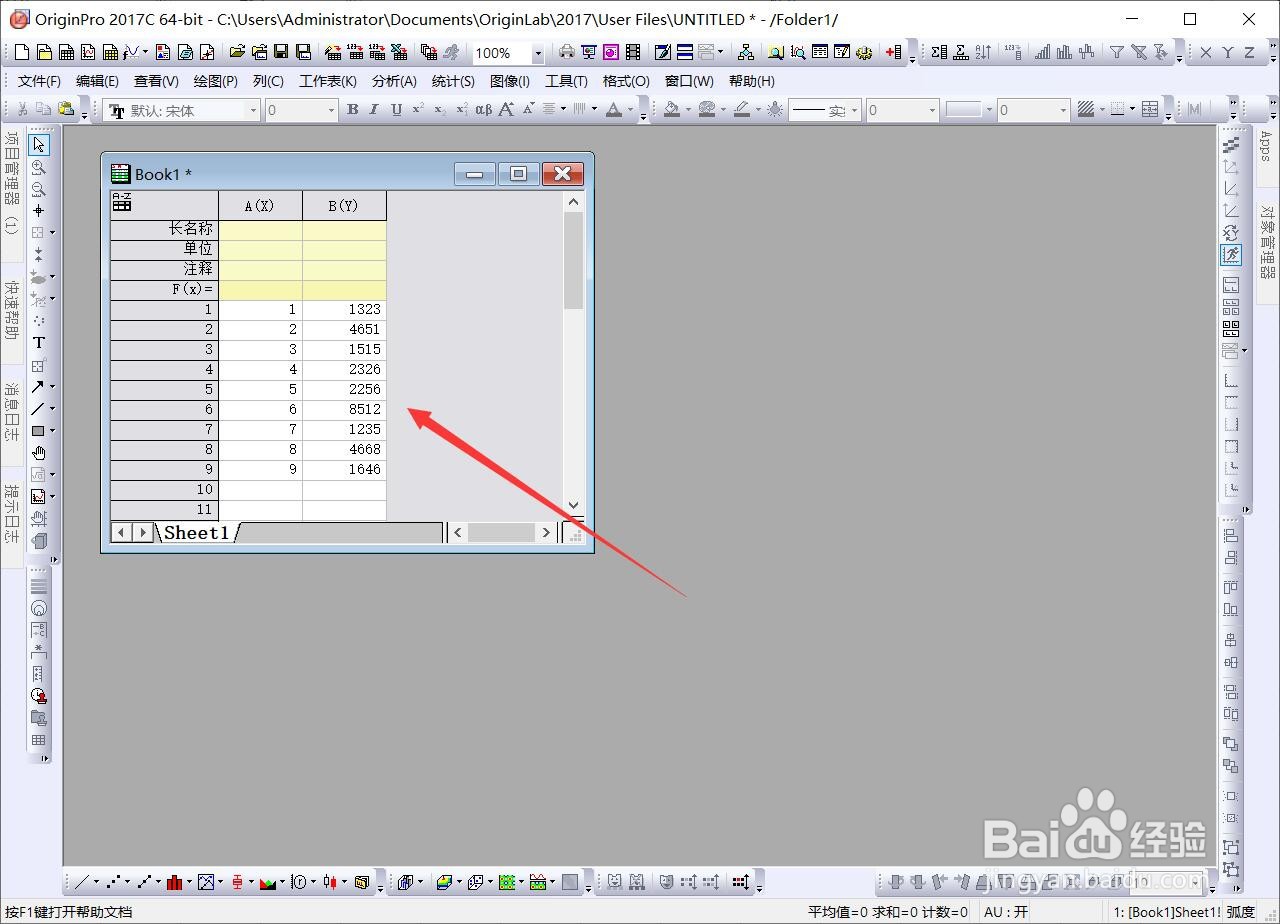Click the Line plot icon in bottom toolbar
Screen dimensions: 1280x924
[81, 882]
